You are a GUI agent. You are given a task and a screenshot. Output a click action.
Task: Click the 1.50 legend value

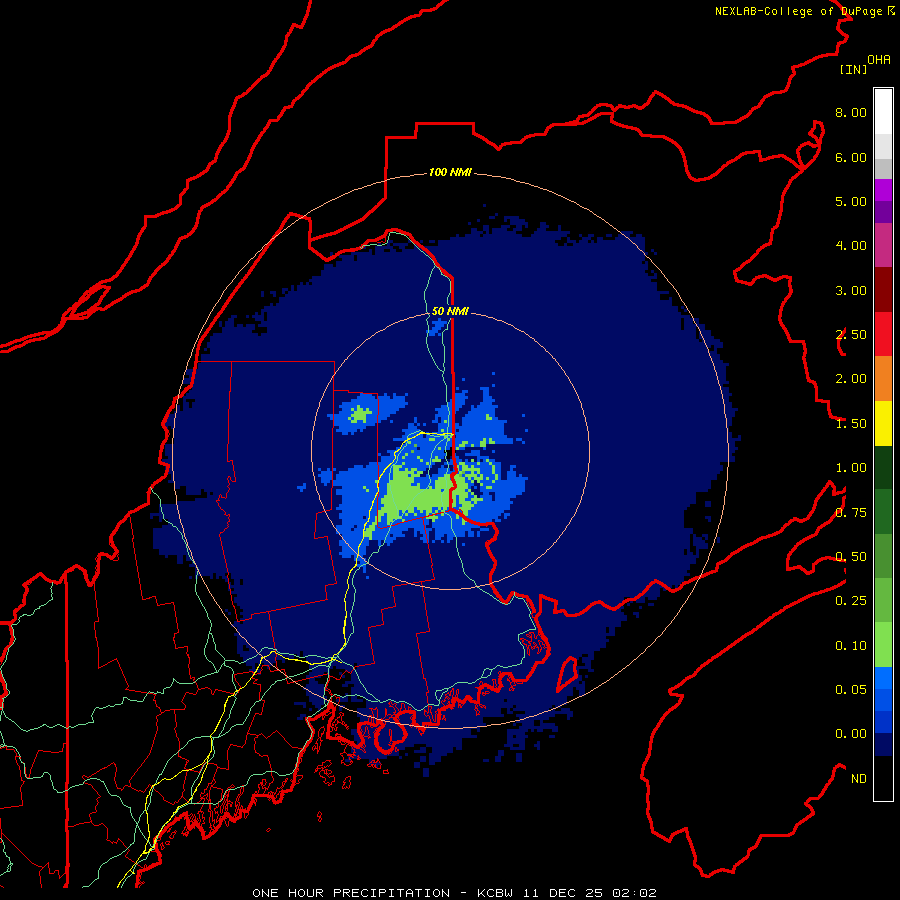[851, 424]
